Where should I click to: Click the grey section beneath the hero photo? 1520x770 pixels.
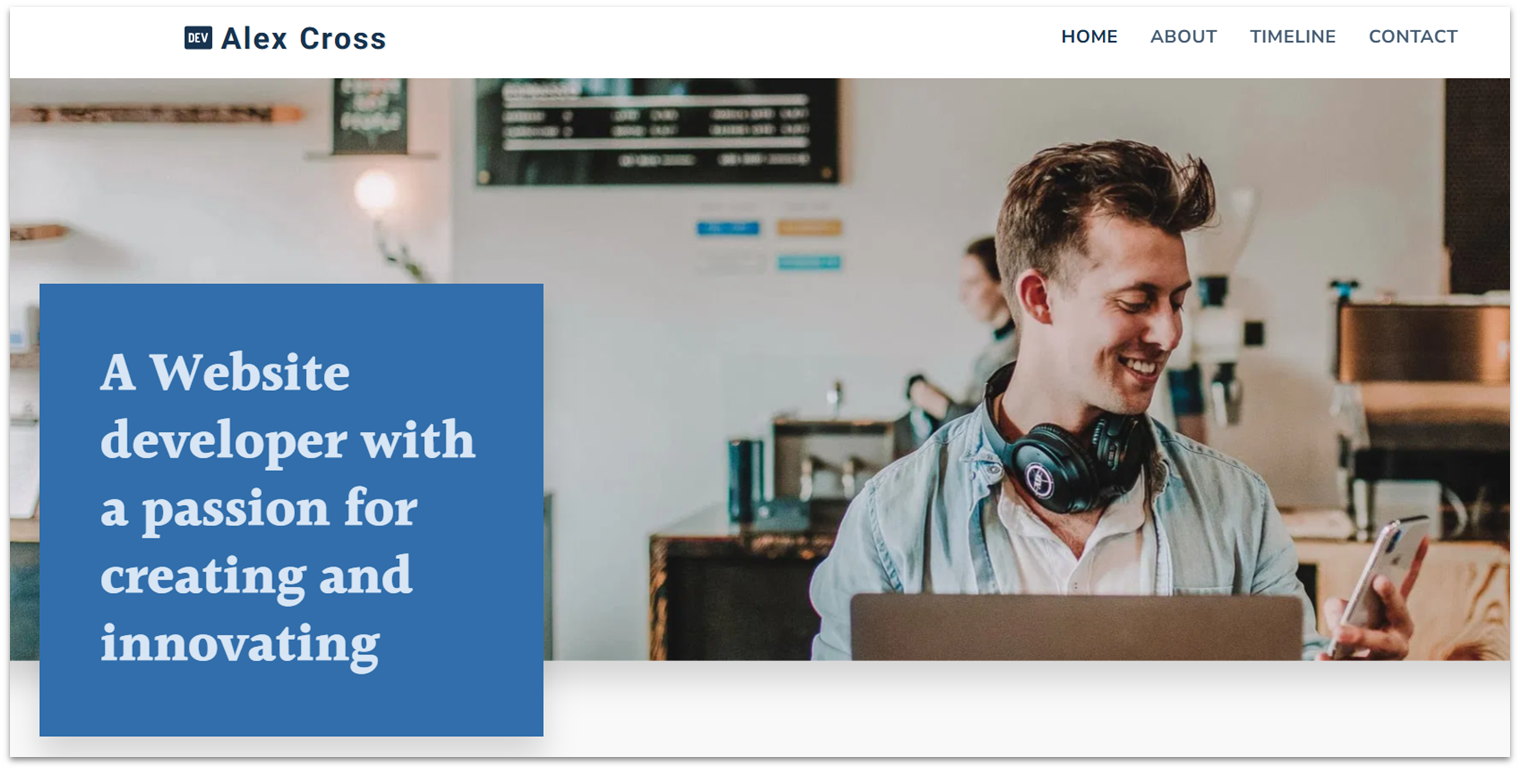[1026, 708]
